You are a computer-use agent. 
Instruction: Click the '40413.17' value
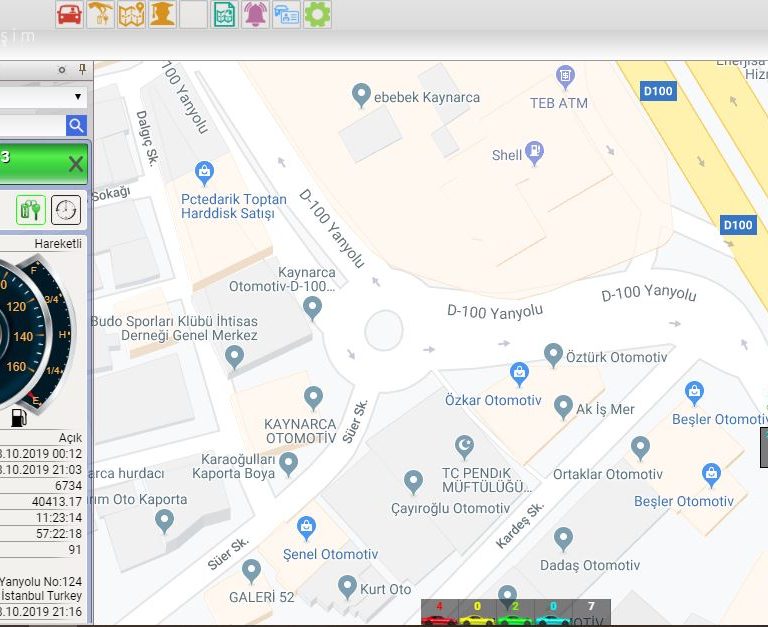(57, 502)
